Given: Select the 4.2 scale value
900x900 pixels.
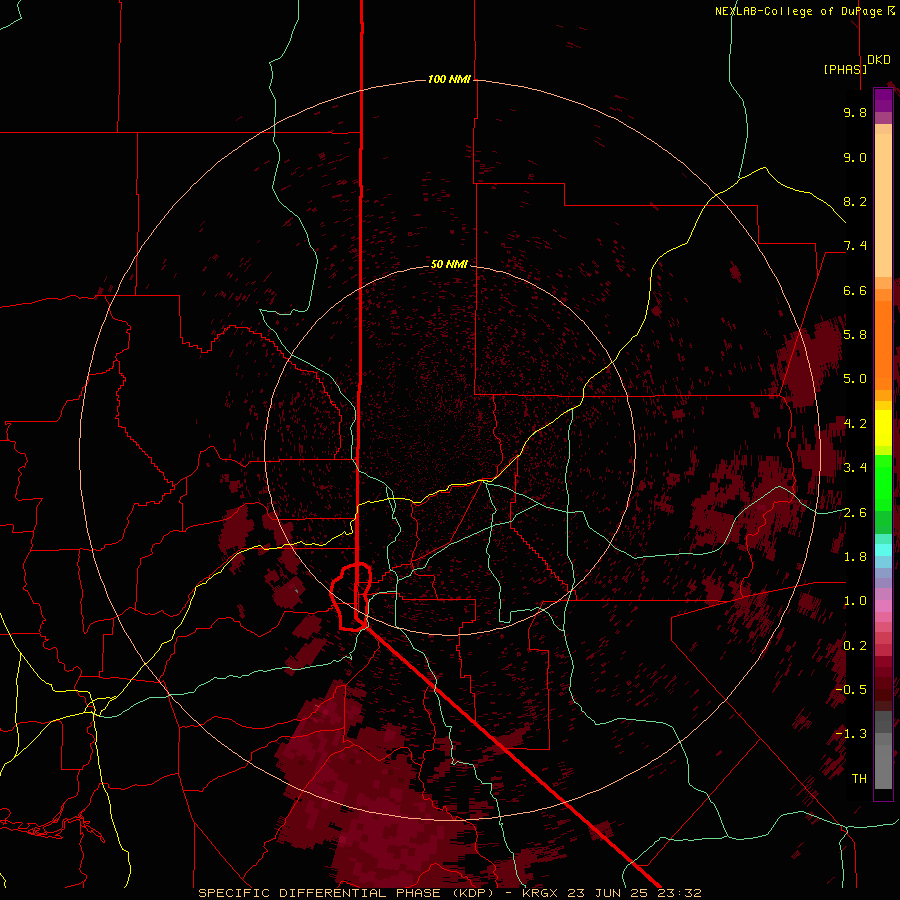Looking at the screenshot, I should [855, 423].
